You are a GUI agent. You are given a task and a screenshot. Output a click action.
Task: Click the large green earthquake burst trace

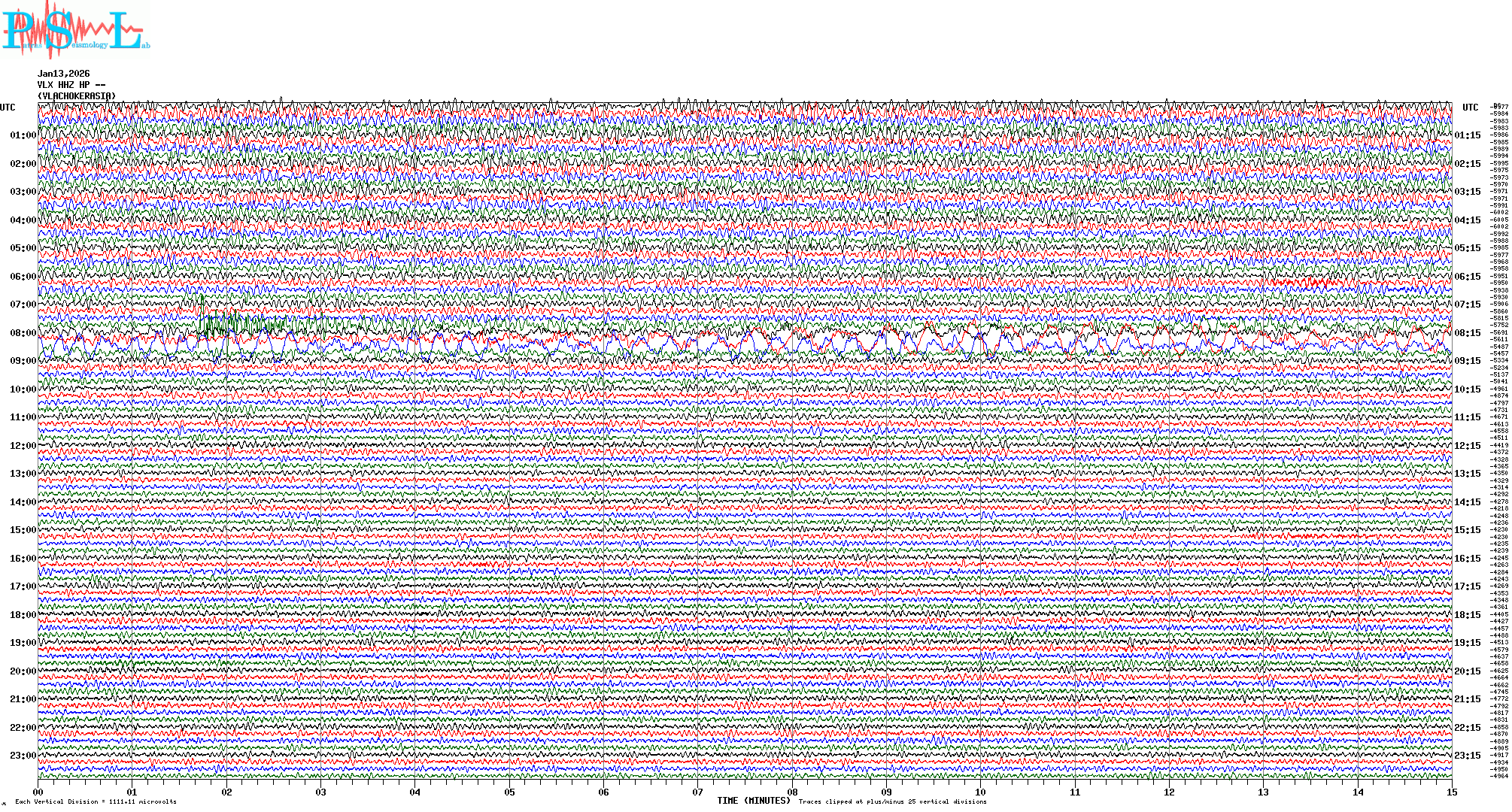[x=226, y=325]
